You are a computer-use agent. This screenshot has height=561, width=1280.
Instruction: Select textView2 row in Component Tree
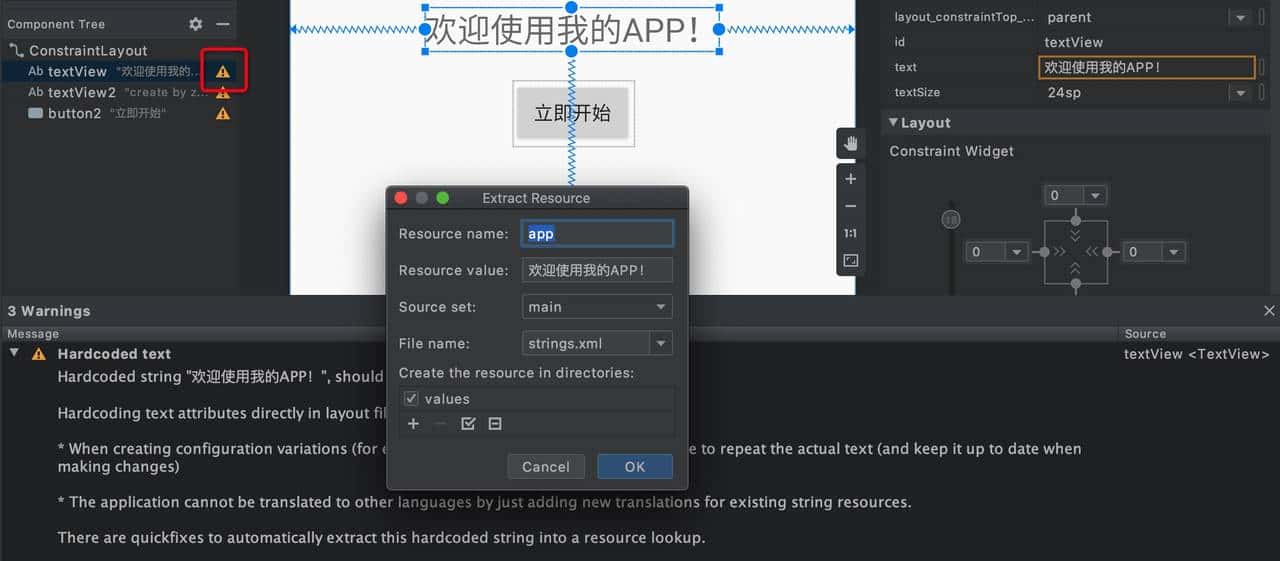click(x=118, y=92)
